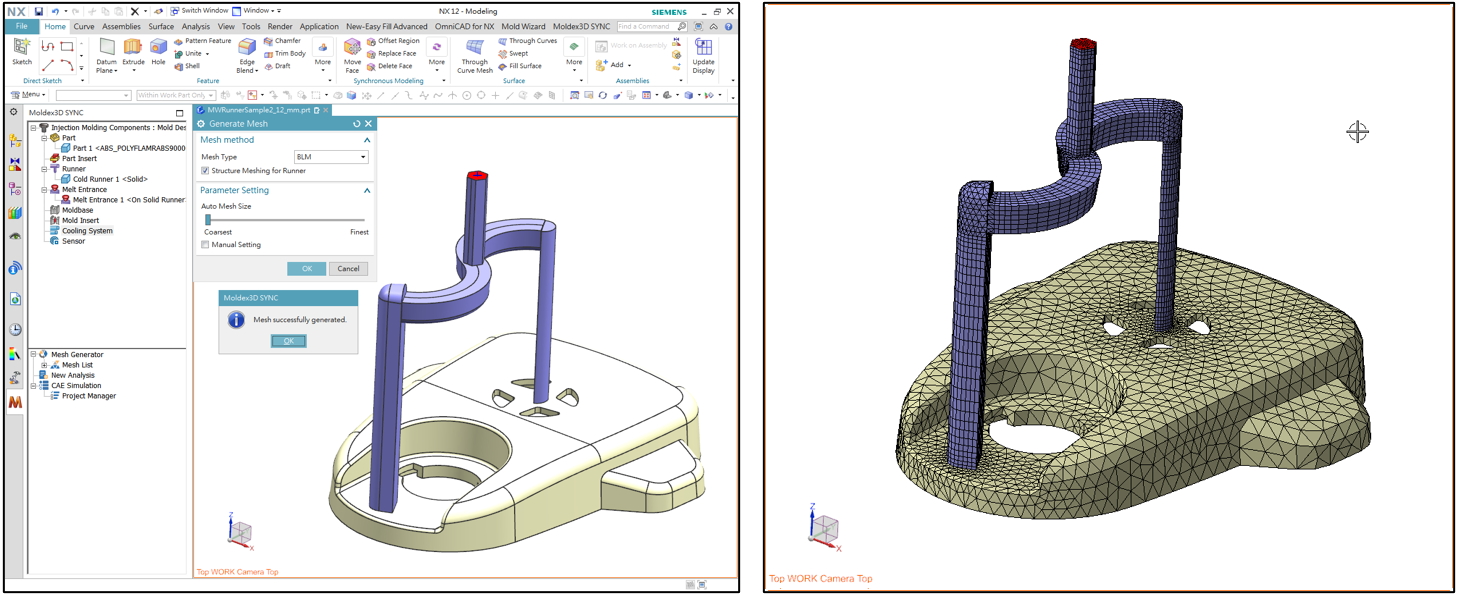Select the Replace Face command

tap(391, 54)
